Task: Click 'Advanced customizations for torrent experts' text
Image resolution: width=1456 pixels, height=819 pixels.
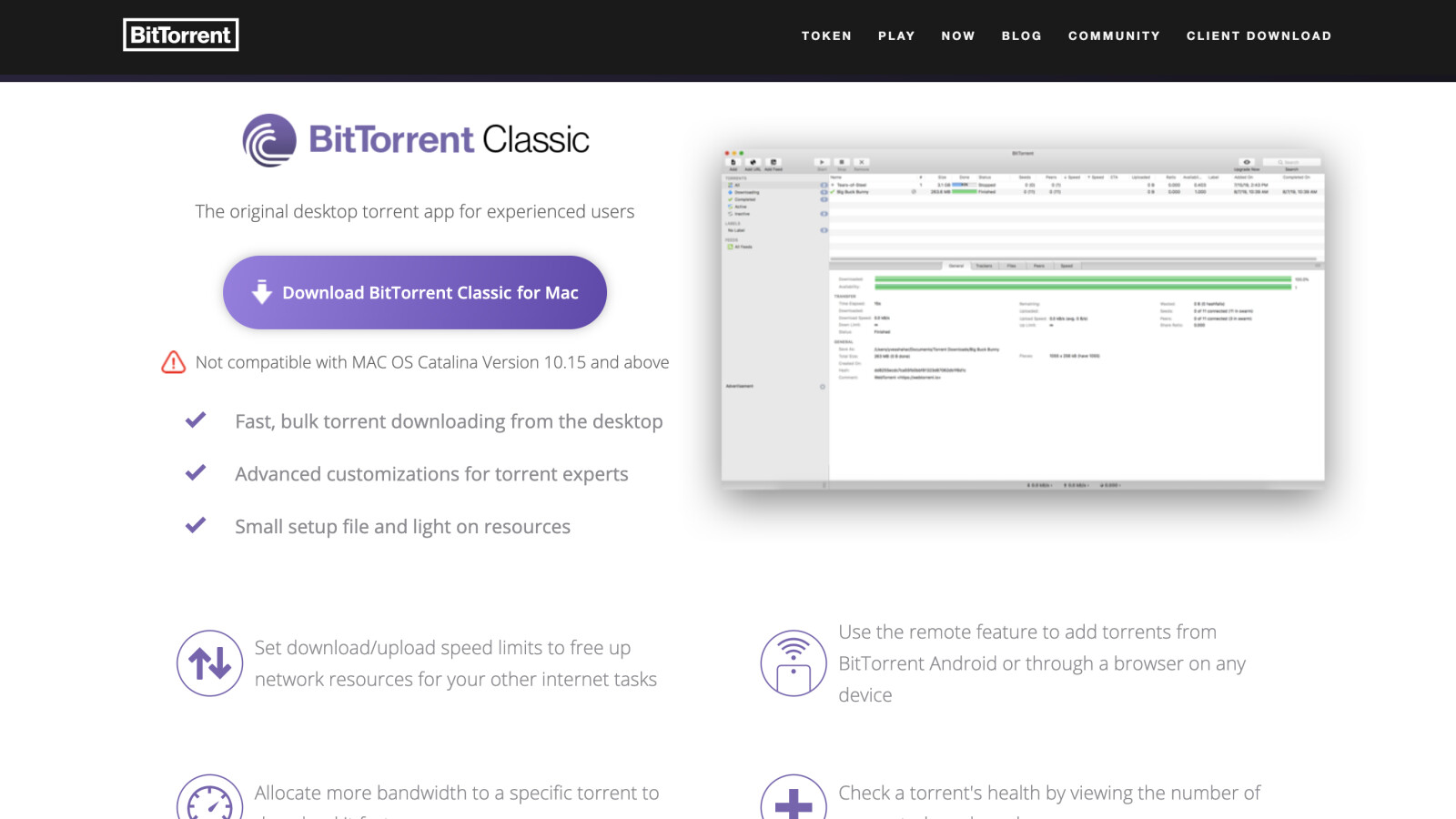Action: pos(431,474)
